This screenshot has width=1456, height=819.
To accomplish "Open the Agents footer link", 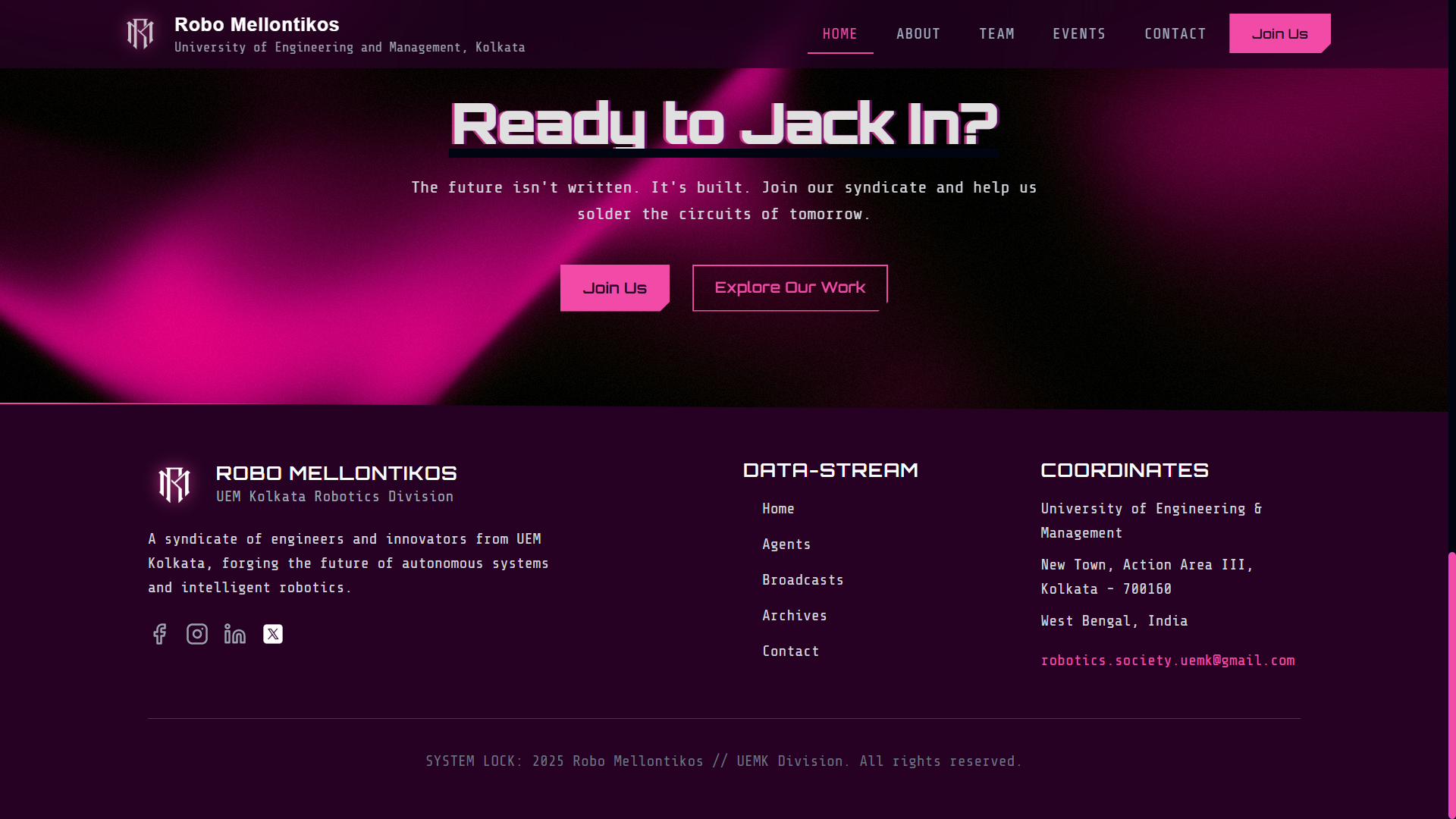I will (x=786, y=544).
